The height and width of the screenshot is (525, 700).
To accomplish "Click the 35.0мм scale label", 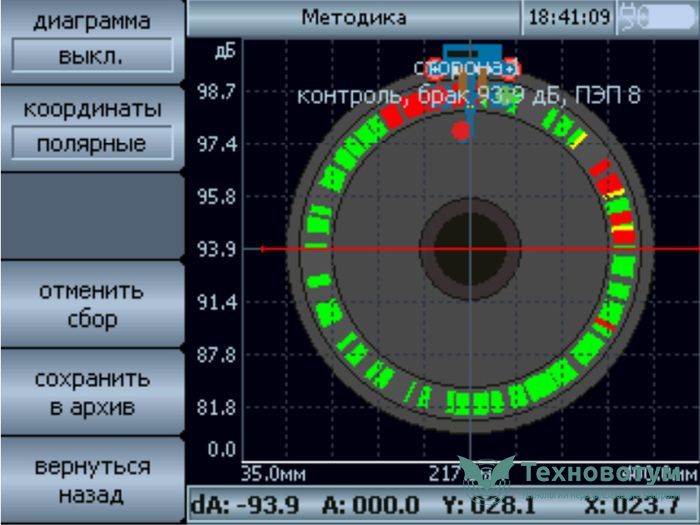I will [274, 474].
